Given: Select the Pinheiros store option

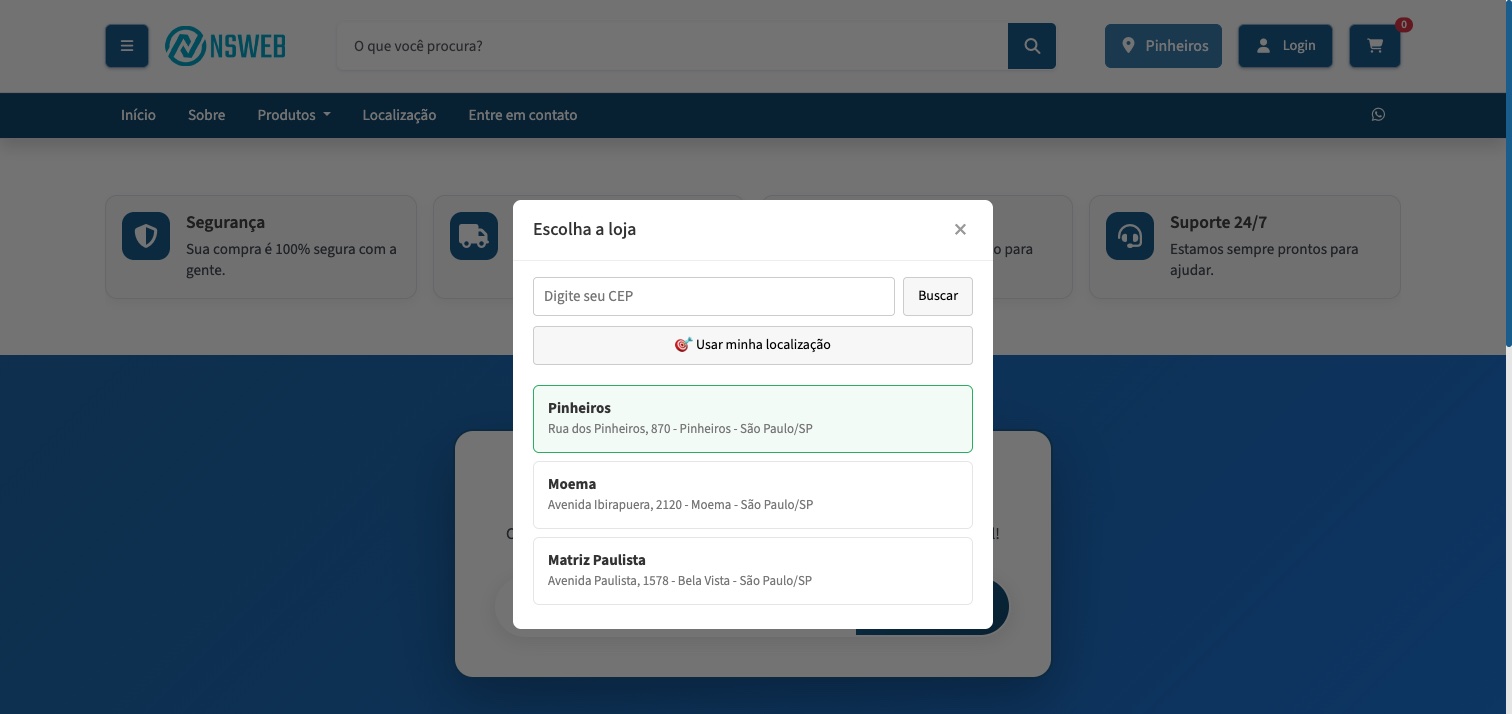Looking at the screenshot, I should pyautogui.click(x=753, y=419).
